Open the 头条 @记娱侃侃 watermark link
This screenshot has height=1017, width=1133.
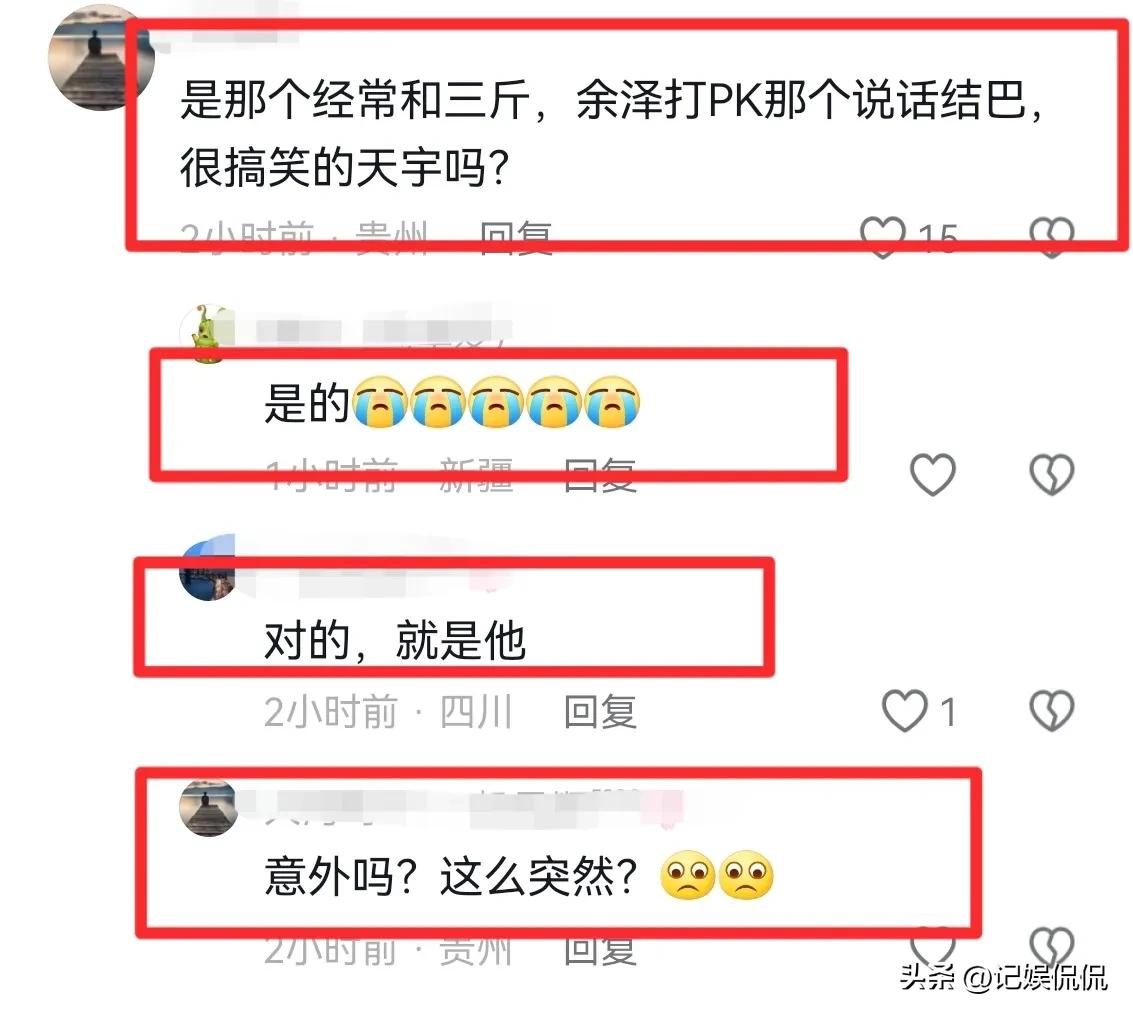1003,977
